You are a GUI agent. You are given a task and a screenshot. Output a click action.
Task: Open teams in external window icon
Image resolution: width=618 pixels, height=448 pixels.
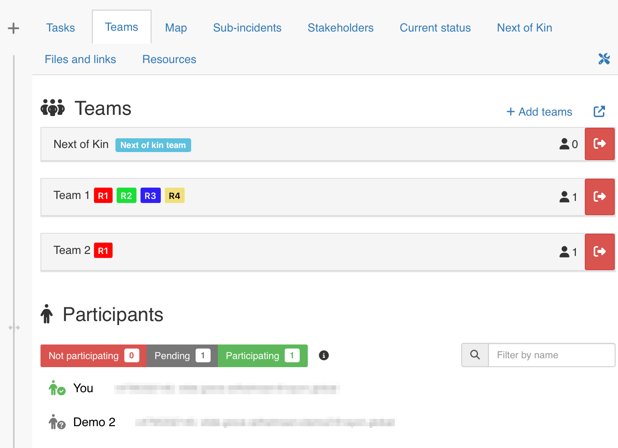point(599,111)
